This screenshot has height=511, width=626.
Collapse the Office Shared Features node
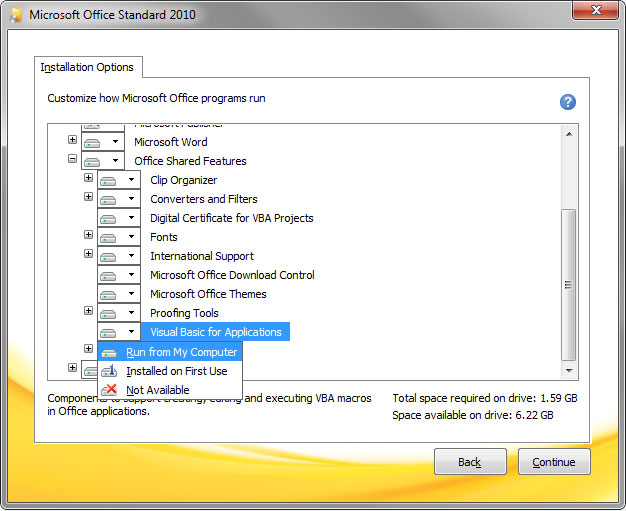click(72, 158)
